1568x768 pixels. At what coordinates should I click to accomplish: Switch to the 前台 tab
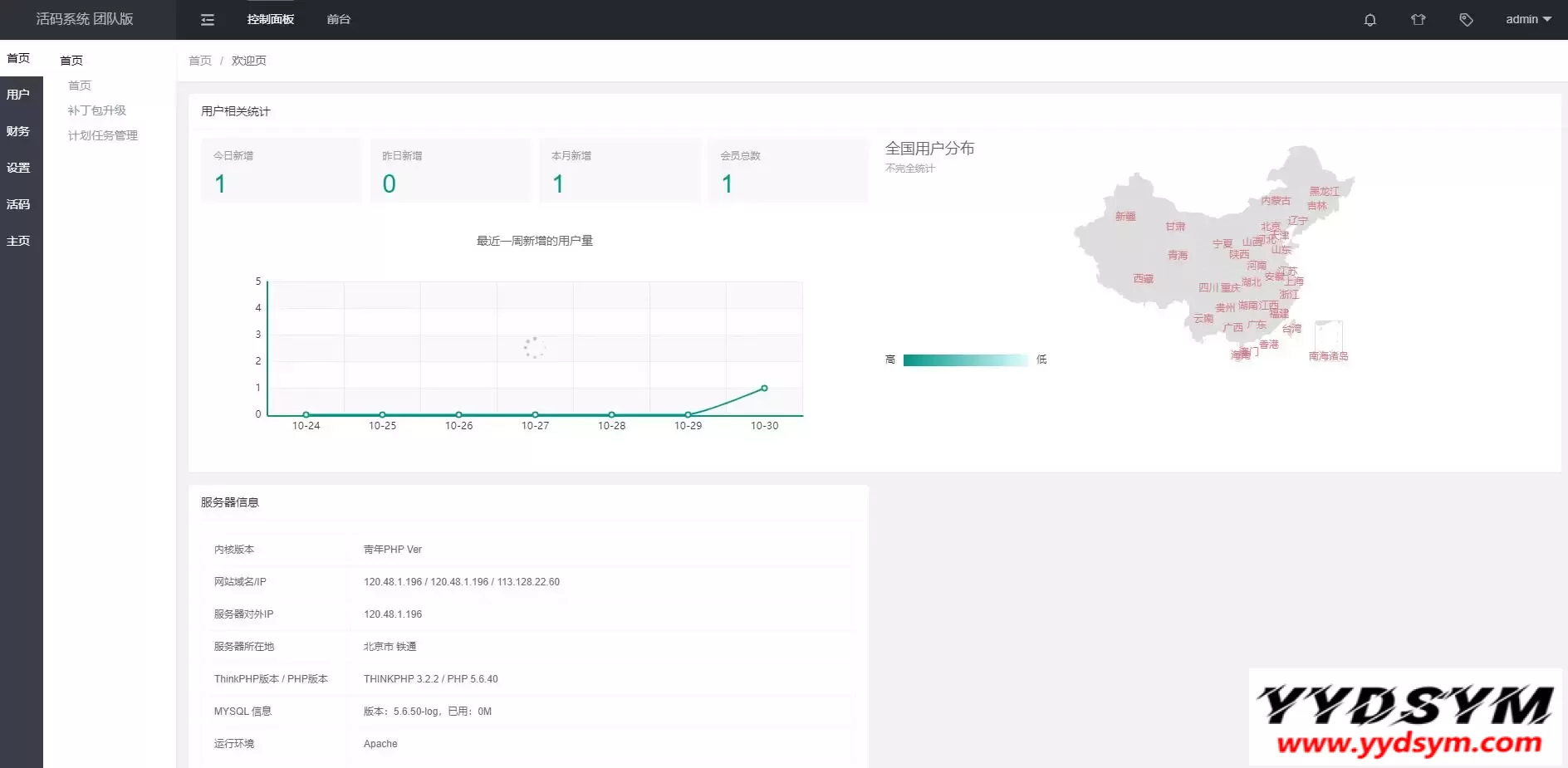point(339,20)
